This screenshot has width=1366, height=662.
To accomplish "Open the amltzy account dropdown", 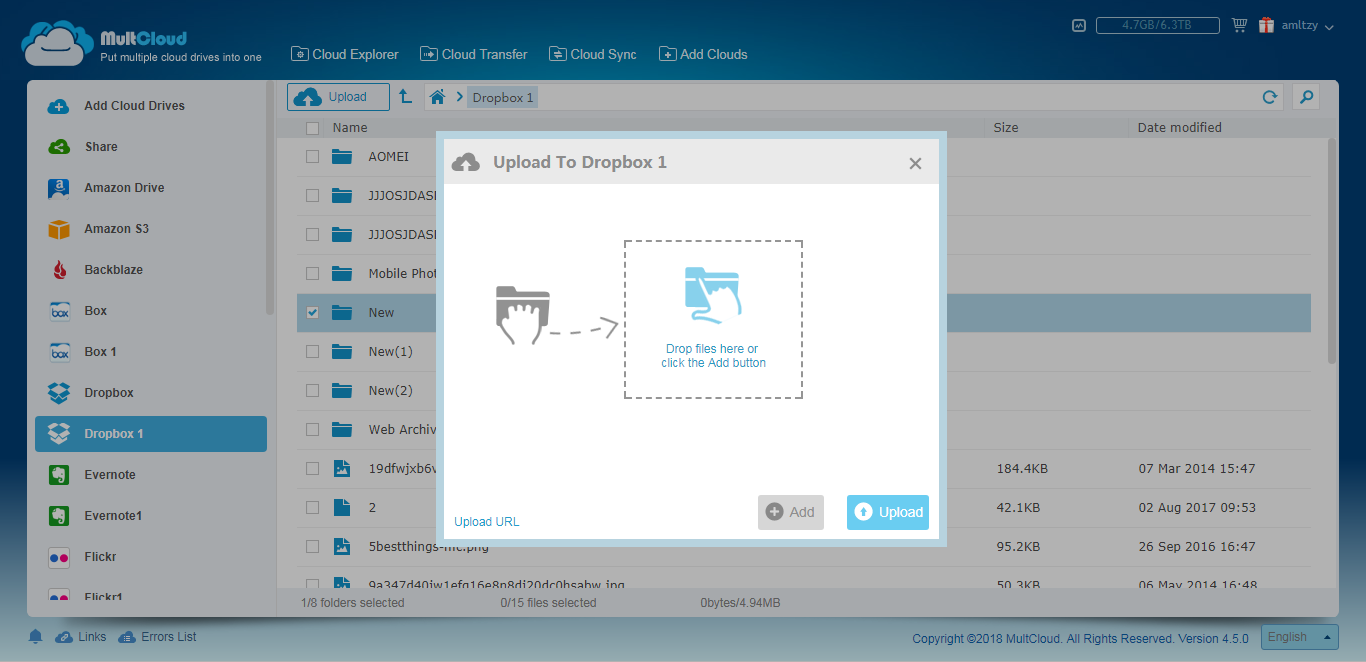I will click(1308, 26).
